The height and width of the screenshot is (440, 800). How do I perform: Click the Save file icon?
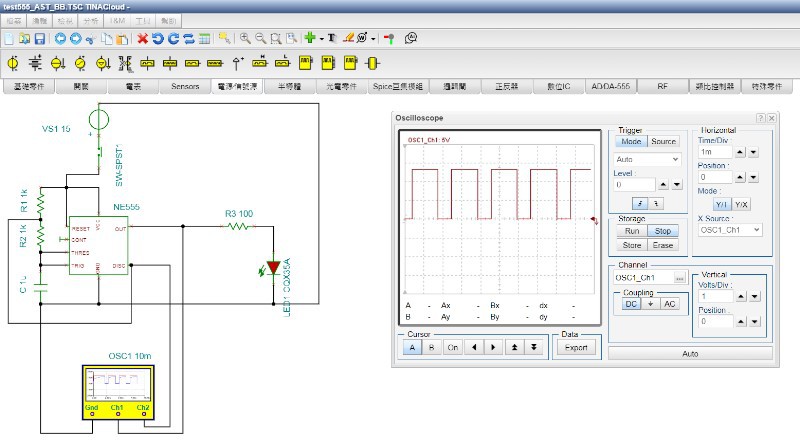point(40,38)
